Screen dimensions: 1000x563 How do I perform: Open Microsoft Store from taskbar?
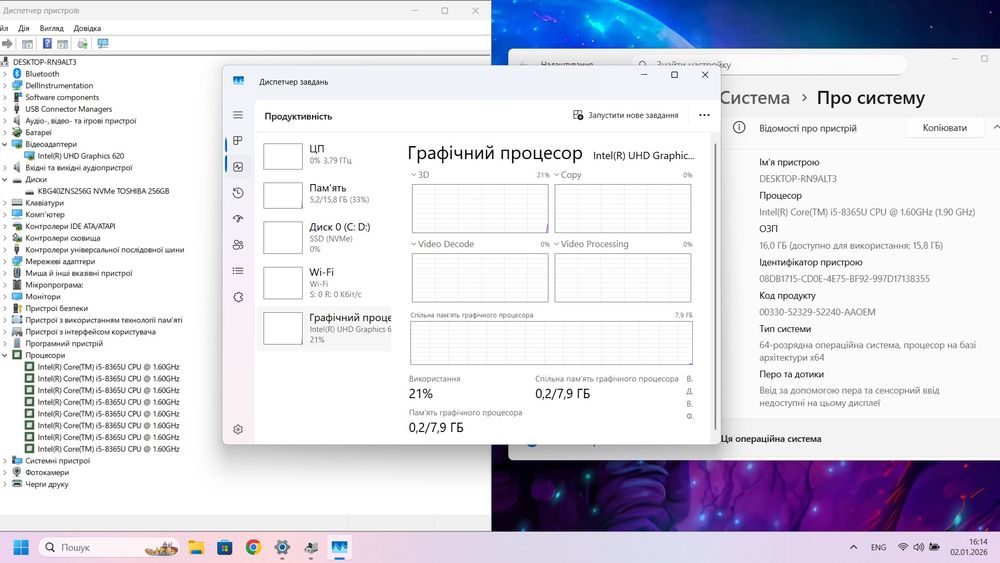coord(224,547)
